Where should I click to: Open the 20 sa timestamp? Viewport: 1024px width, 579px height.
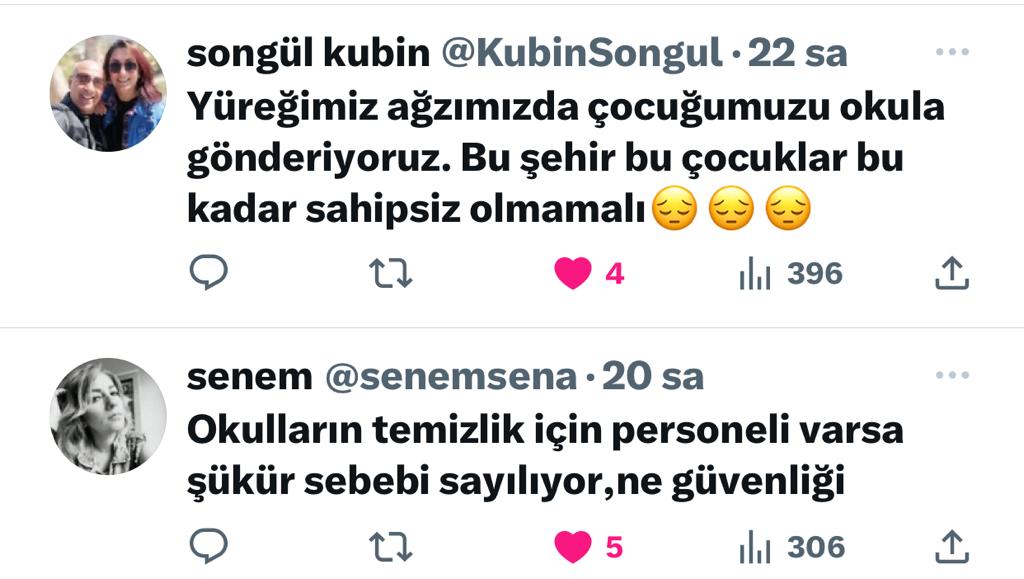[652, 377]
